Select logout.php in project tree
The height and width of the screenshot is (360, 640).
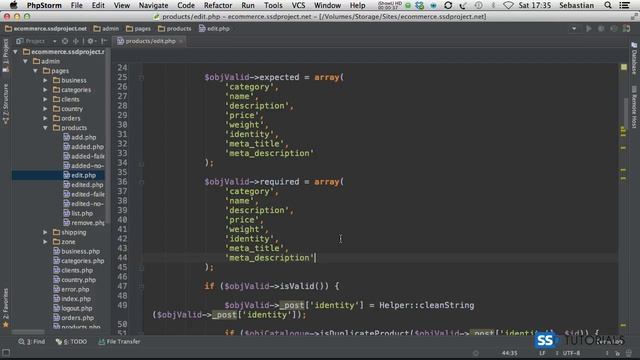(73, 308)
